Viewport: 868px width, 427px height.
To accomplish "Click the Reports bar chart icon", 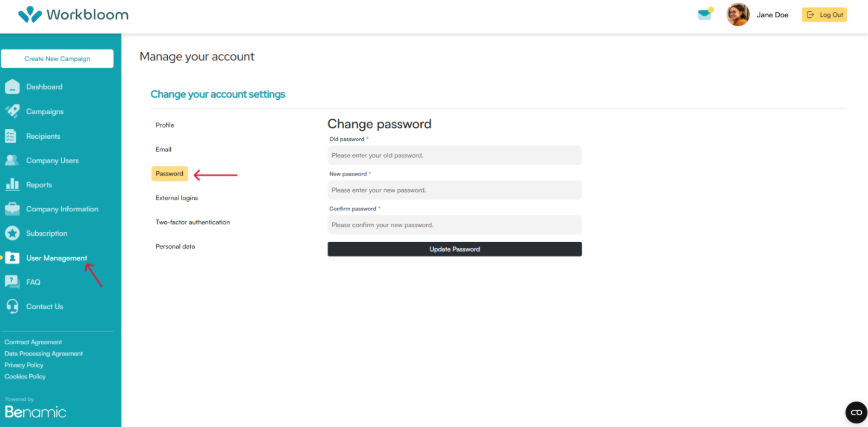I will (x=12, y=185).
